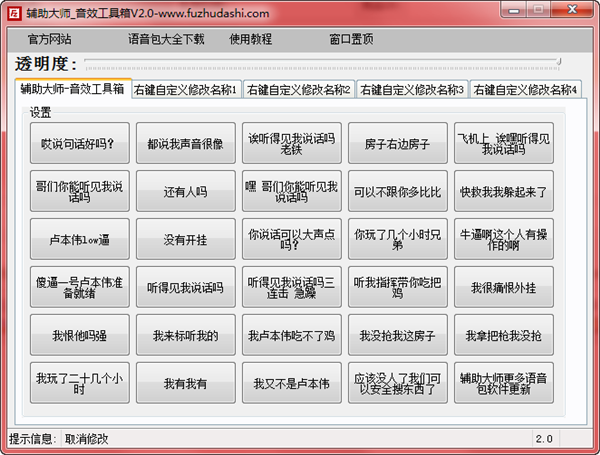Play the 听得见我说话吗三连击 急躁 sound
Image resolution: width=600 pixels, height=455 pixels.
click(292, 287)
